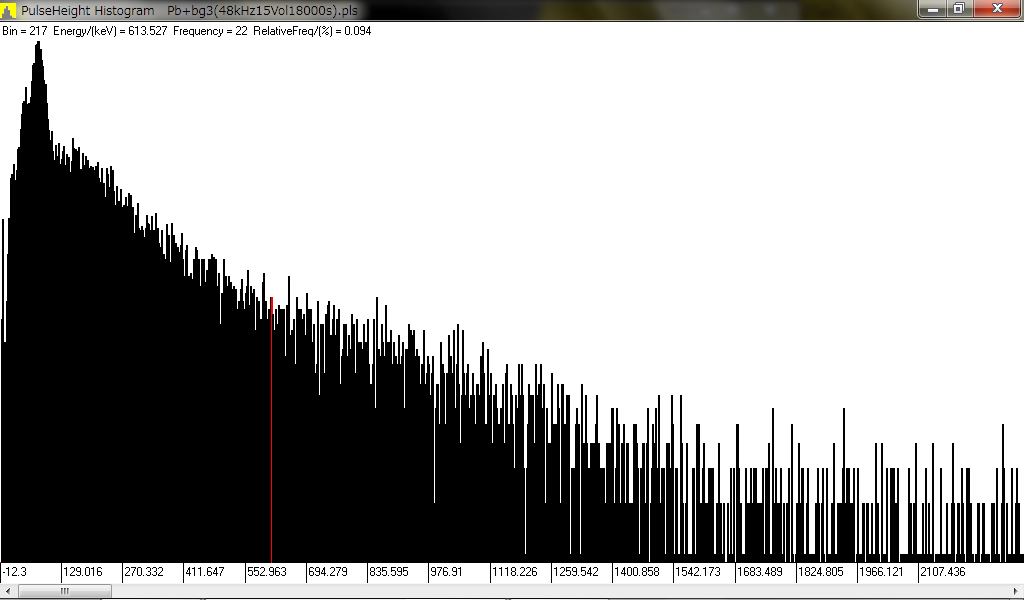The image size is (1024, 600).
Task: Minimize the PulseHeight Histogram window
Action: (x=932, y=9)
